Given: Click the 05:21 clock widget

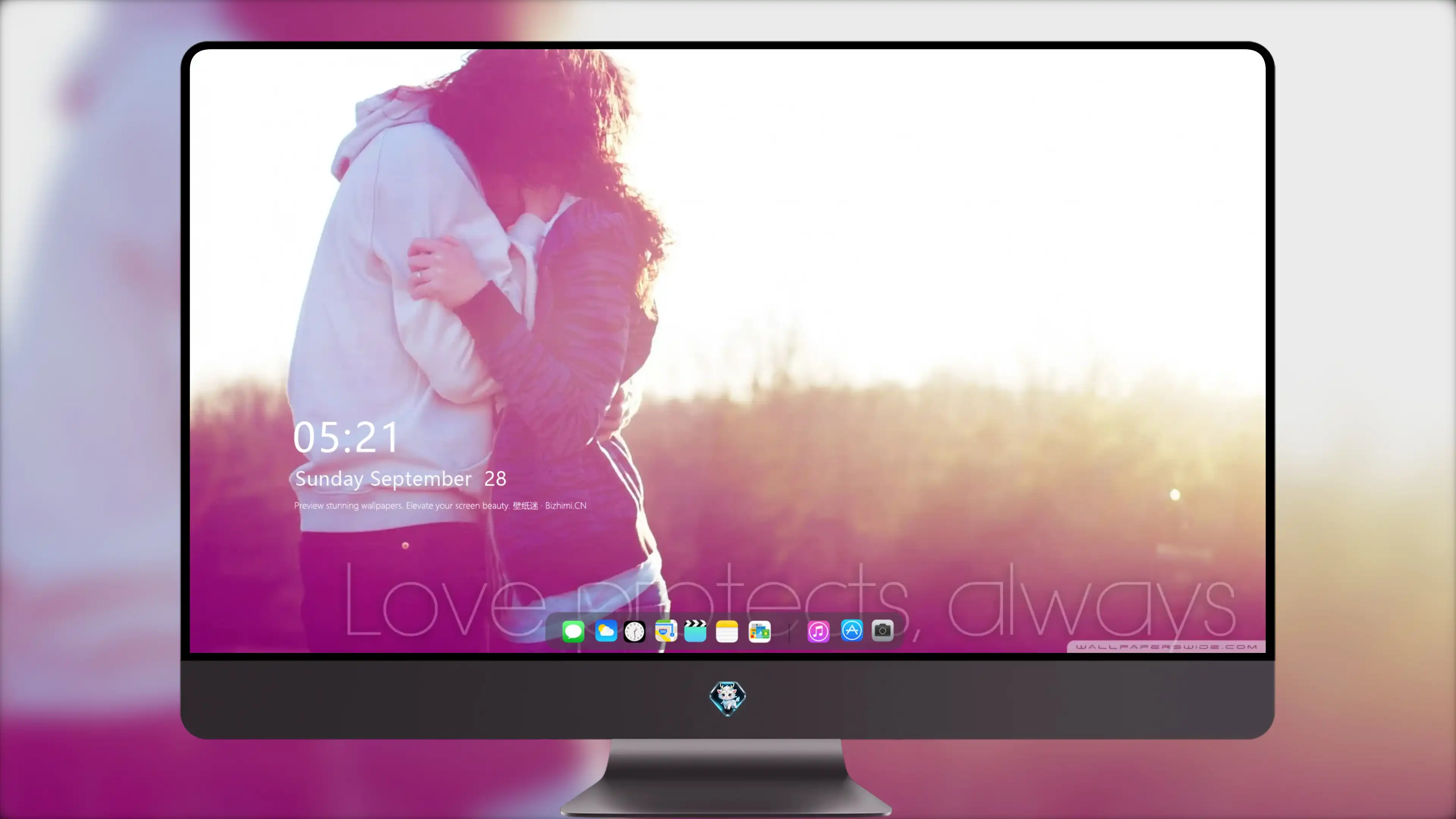Looking at the screenshot, I should coord(345,437).
